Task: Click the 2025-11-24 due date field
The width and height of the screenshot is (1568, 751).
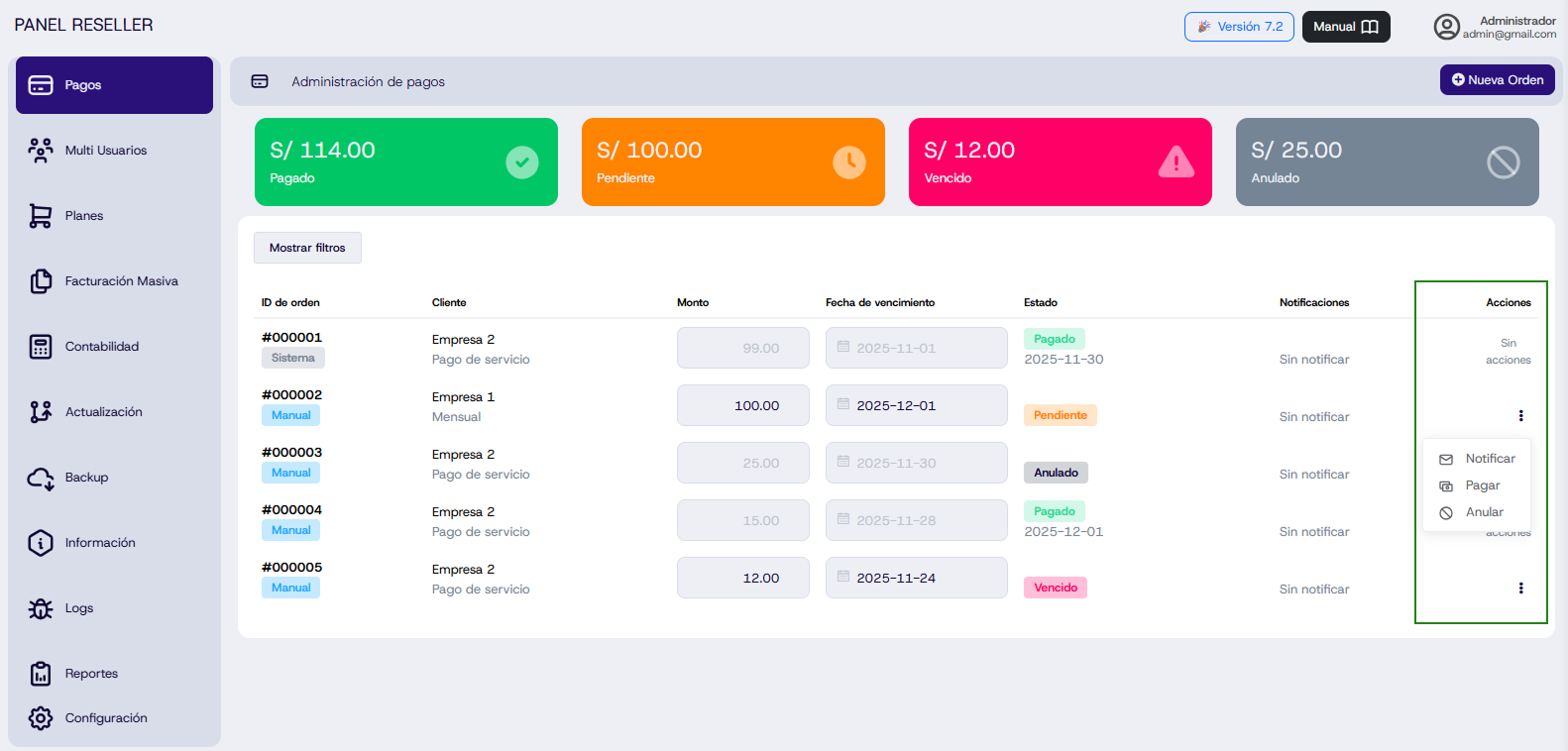Action: coord(916,579)
